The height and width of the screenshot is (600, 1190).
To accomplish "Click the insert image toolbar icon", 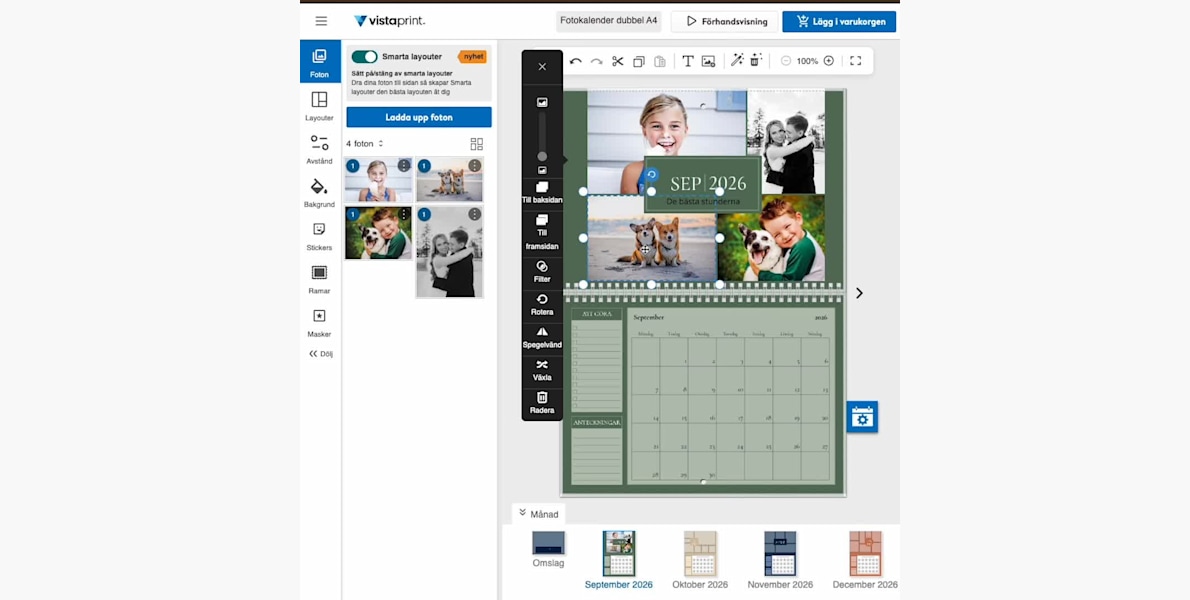I will [708, 61].
